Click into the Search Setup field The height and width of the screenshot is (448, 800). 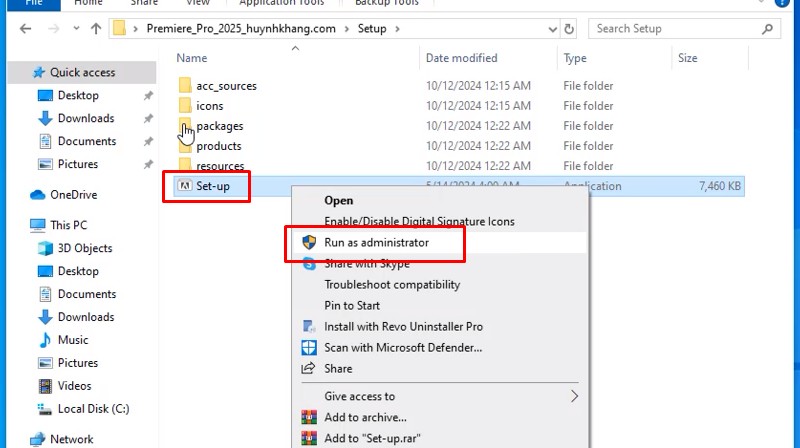point(680,29)
